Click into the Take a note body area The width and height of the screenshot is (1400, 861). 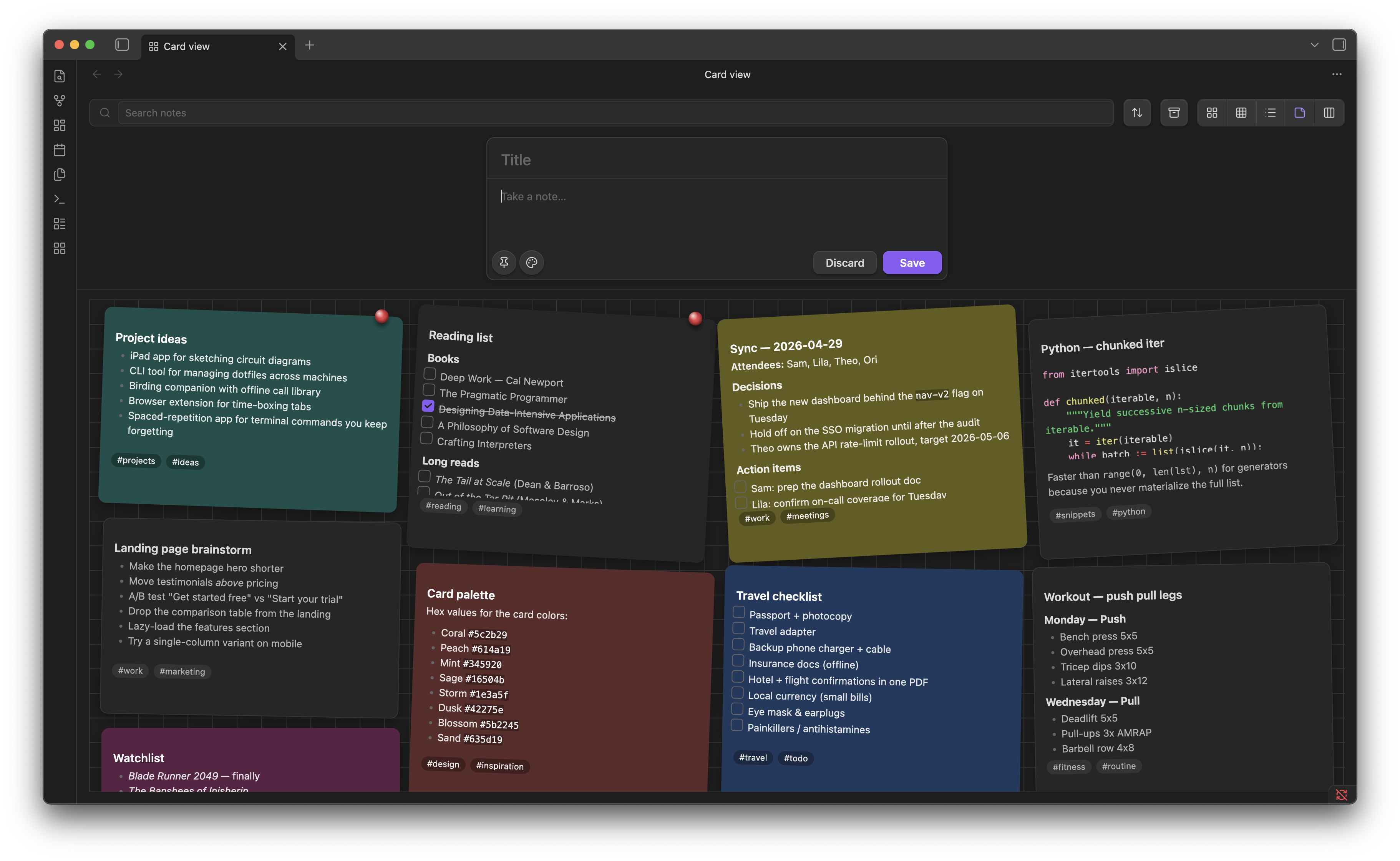tap(717, 214)
